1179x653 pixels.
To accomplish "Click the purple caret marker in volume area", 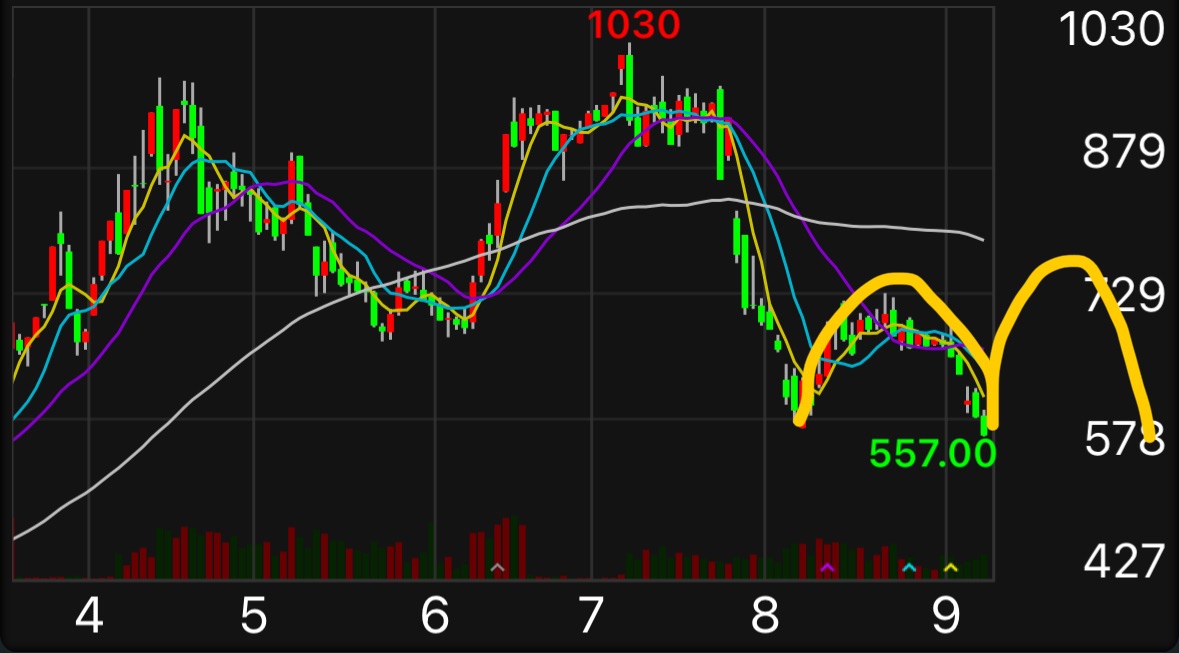I will pos(828,566).
